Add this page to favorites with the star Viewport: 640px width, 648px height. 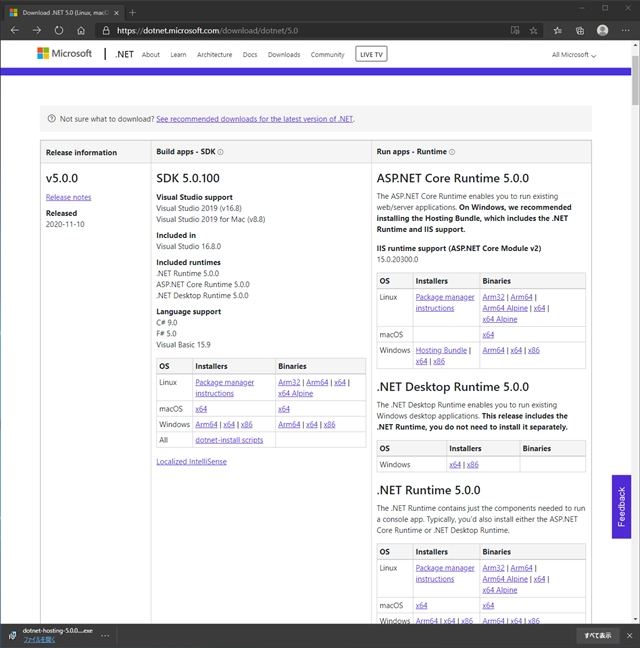tap(533, 30)
